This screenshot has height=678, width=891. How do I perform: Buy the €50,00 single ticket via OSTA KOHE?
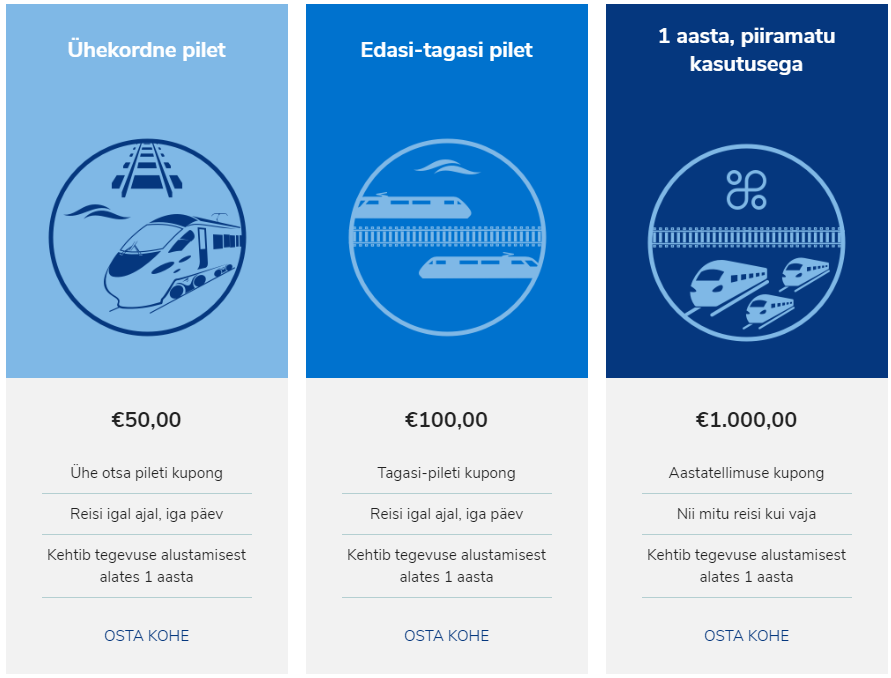pyautogui.click(x=147, y=635)
